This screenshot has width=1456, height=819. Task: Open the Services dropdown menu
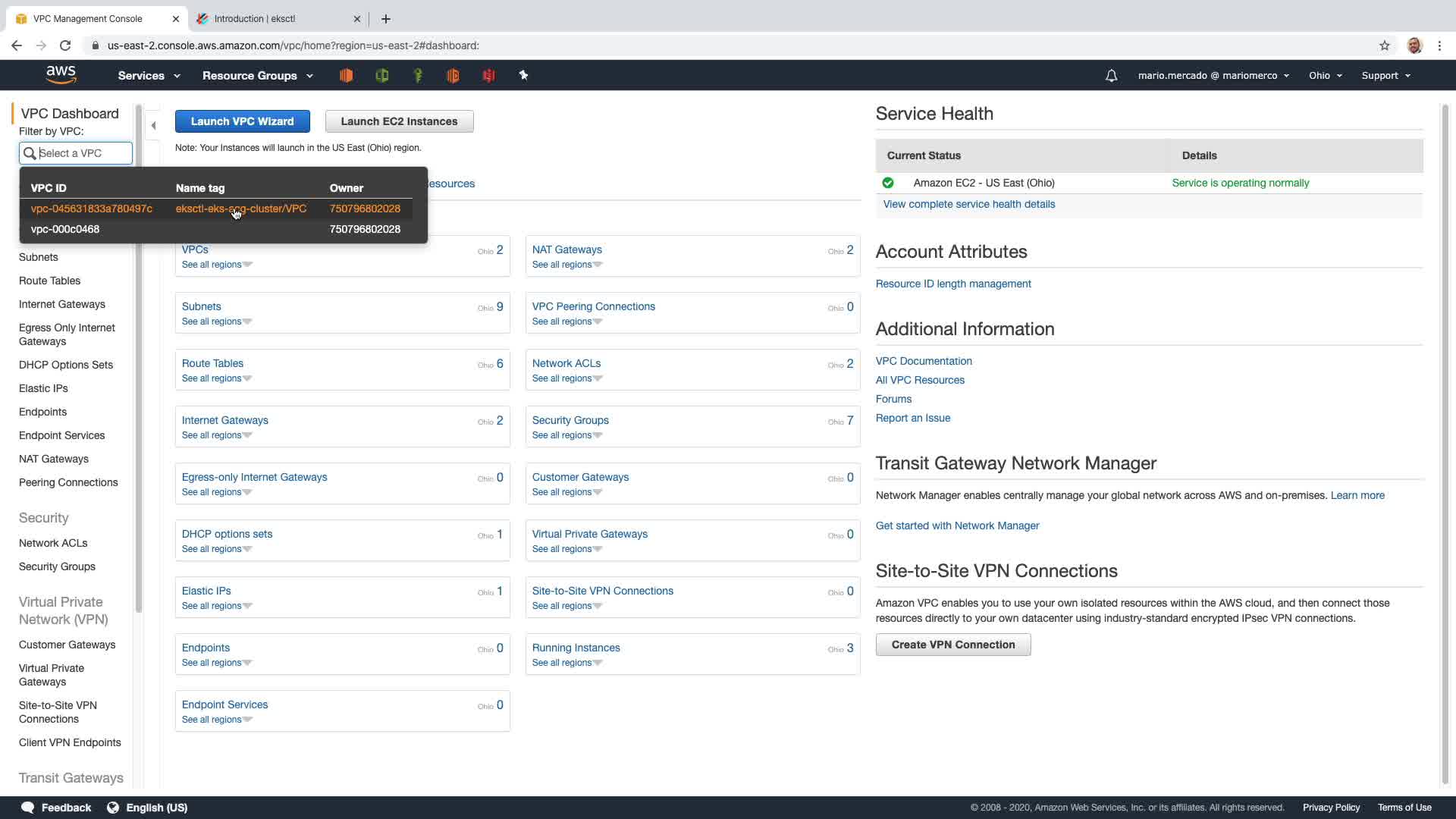[x=149, y=76]
